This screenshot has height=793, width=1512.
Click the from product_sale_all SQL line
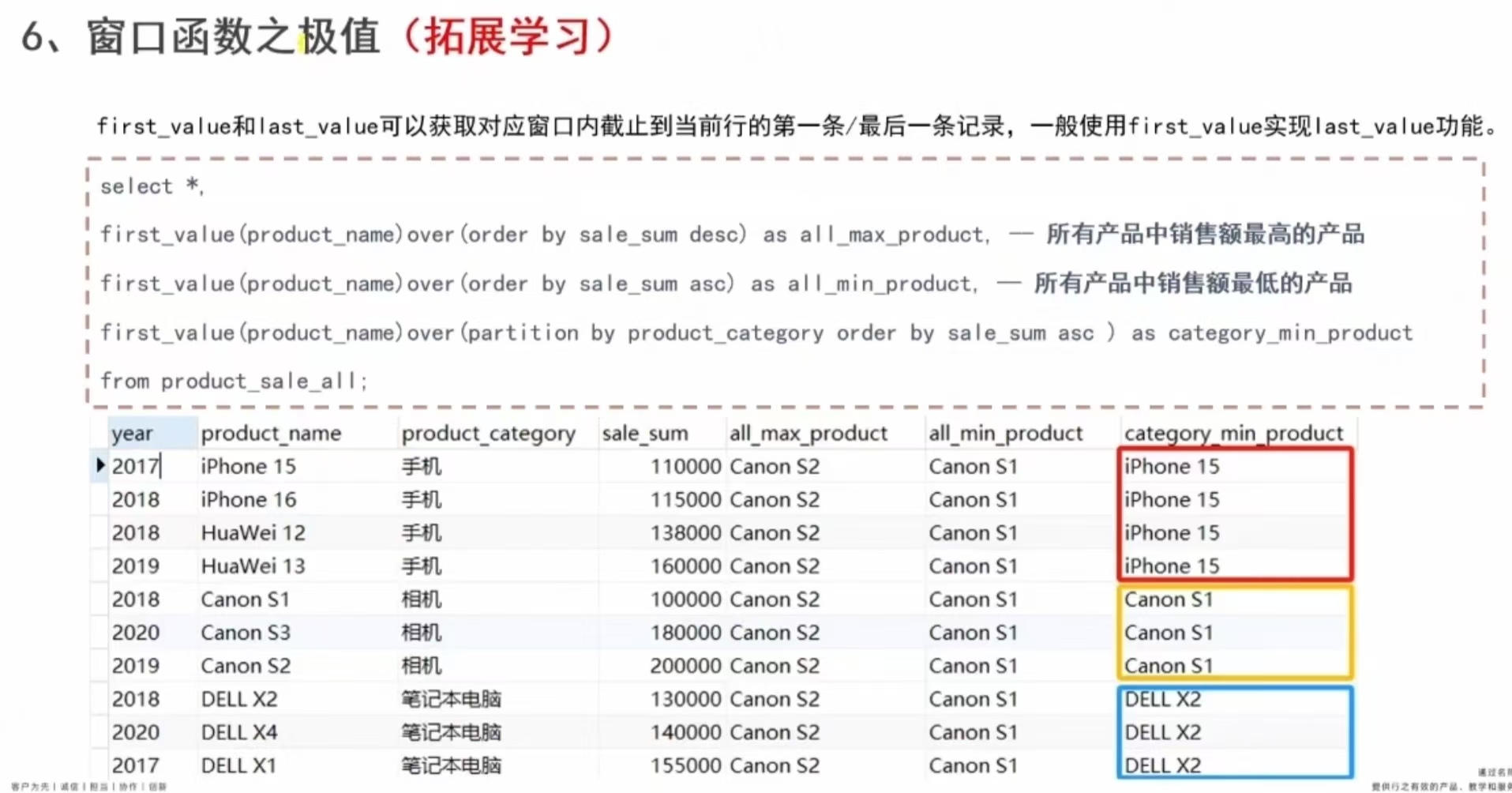(x=234, y=381)
